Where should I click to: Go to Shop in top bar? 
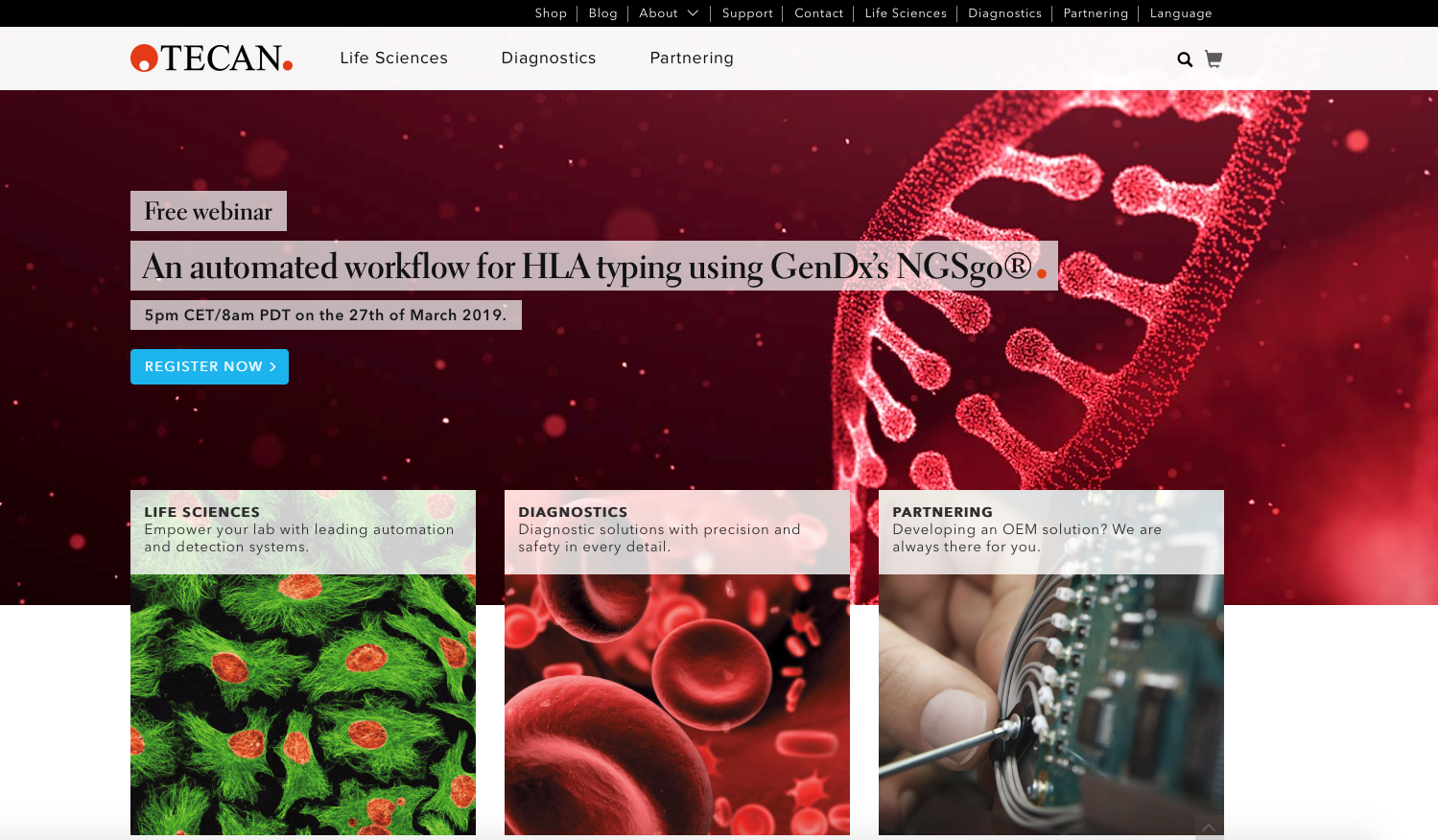point(551,13)
